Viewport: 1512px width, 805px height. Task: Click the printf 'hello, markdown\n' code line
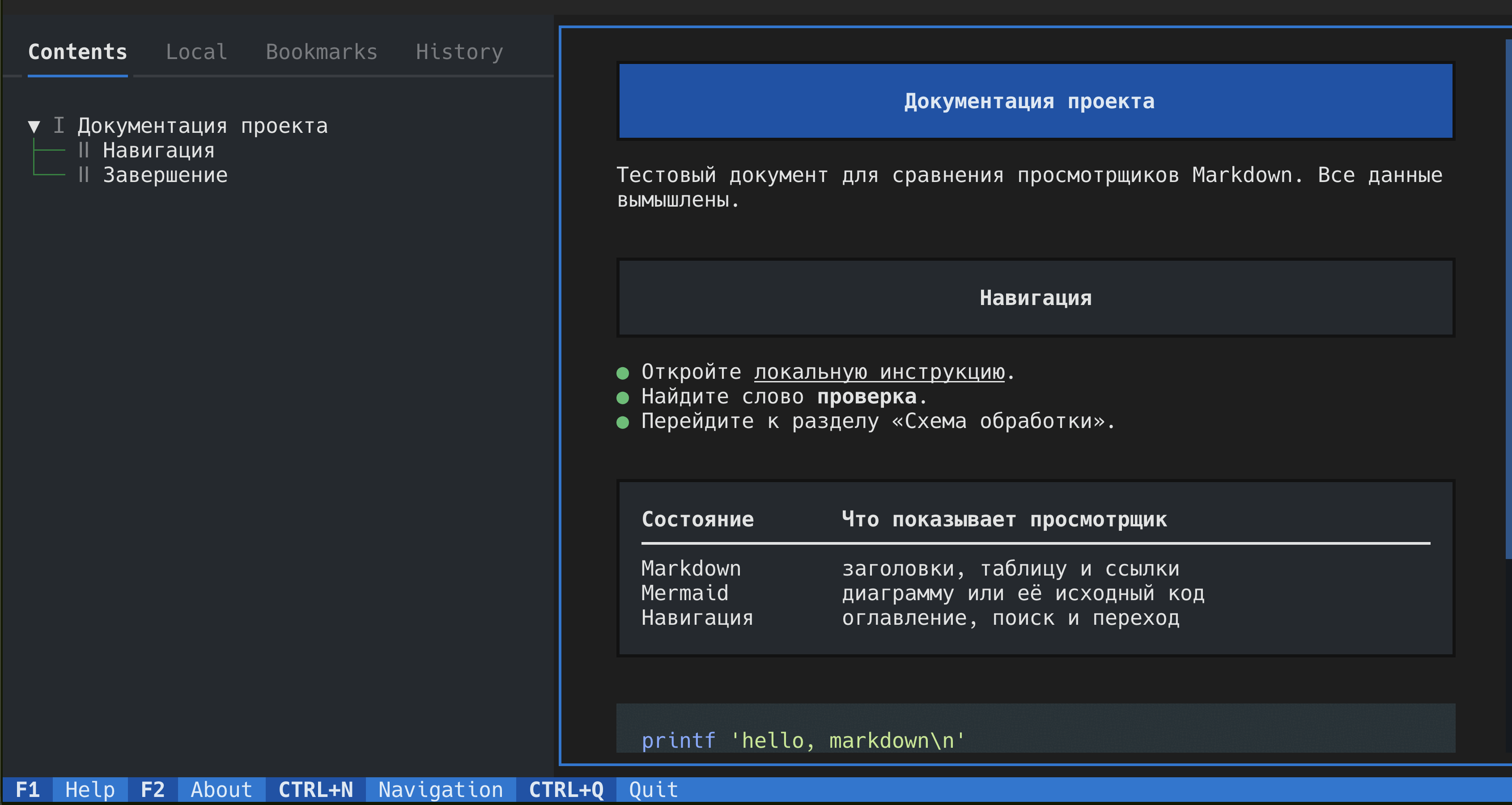803,741
